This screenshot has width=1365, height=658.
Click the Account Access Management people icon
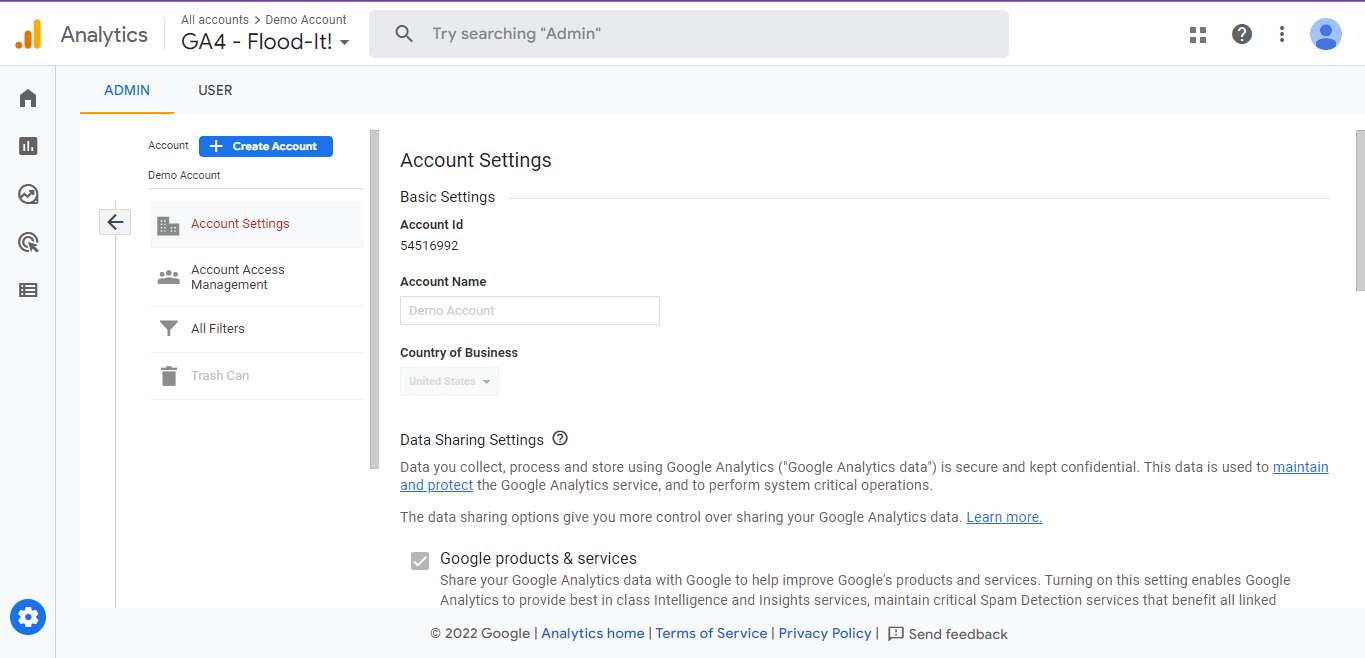tap(169, 277)
